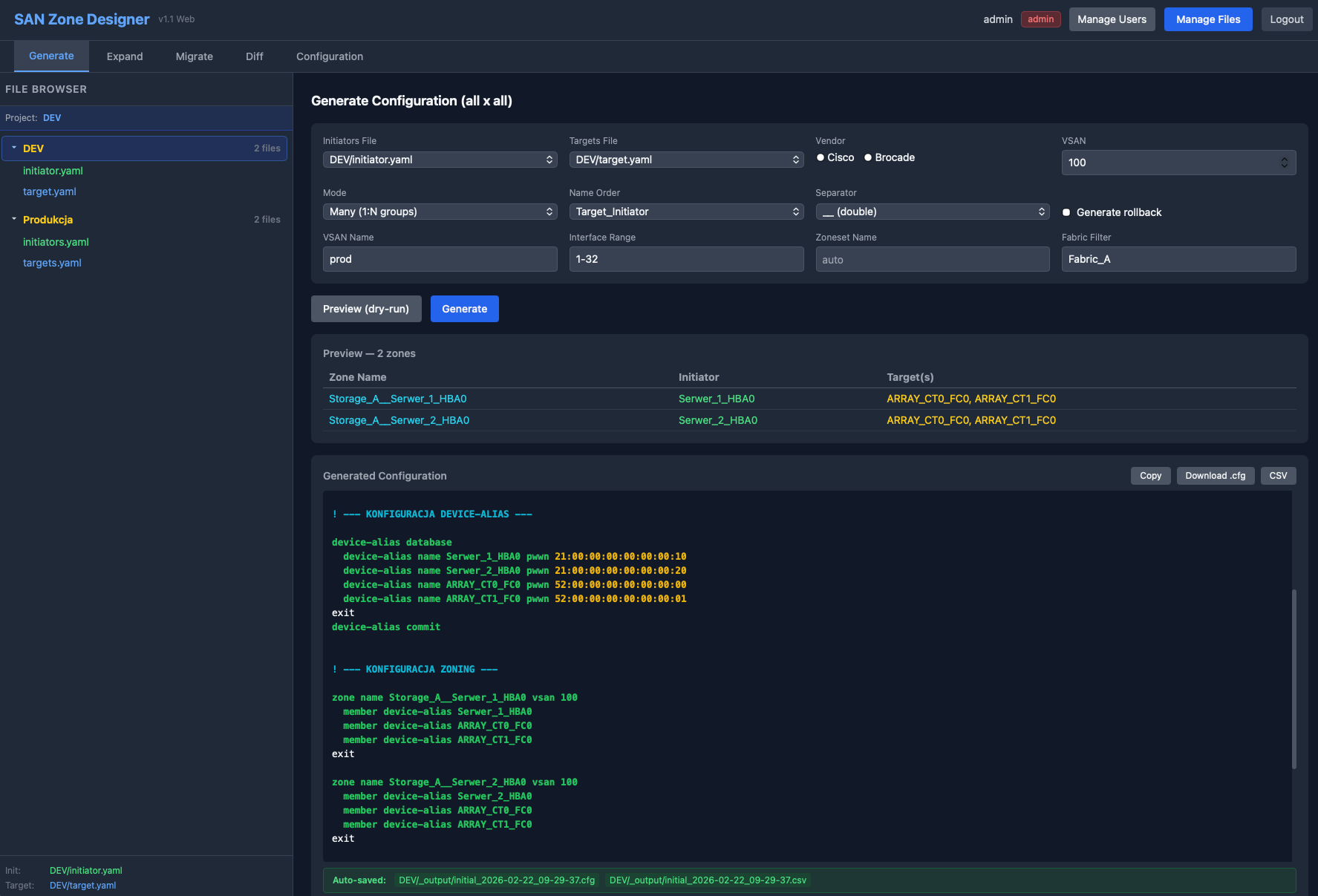Open initiators.yaml under Produkcja
This screenshot has width=1318, height=896.
(x=56, y=242)
